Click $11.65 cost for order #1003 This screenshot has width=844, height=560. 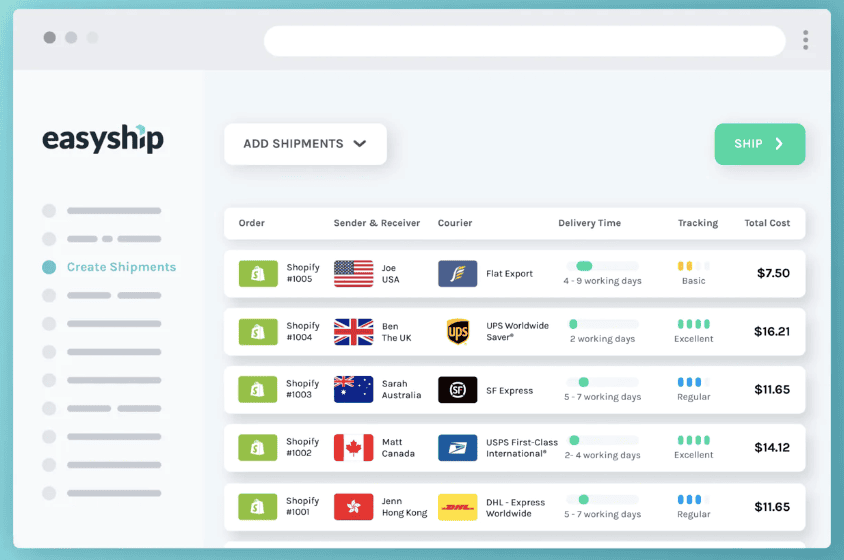tap(772, 389)
